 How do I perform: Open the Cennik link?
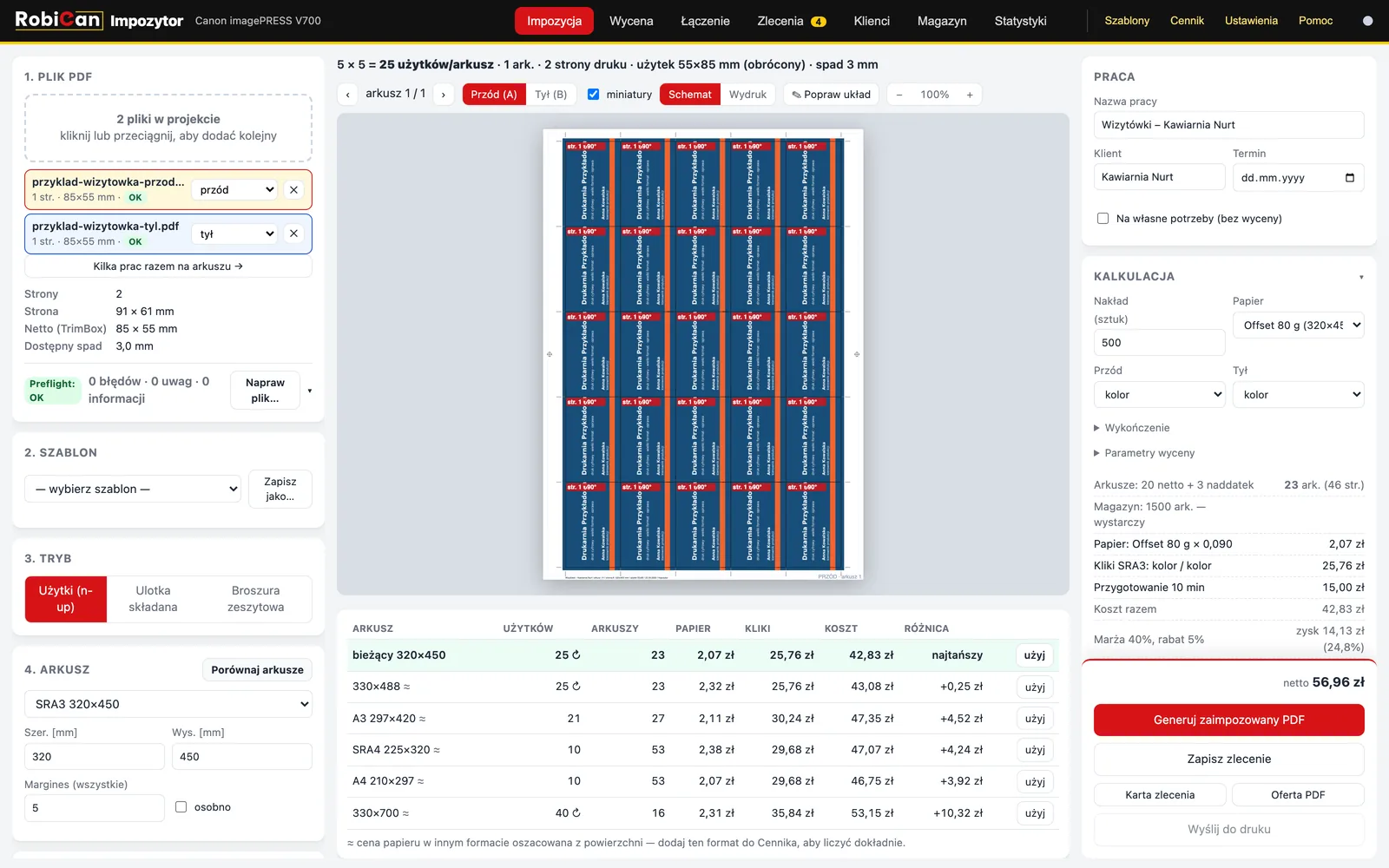(1187, 21)
